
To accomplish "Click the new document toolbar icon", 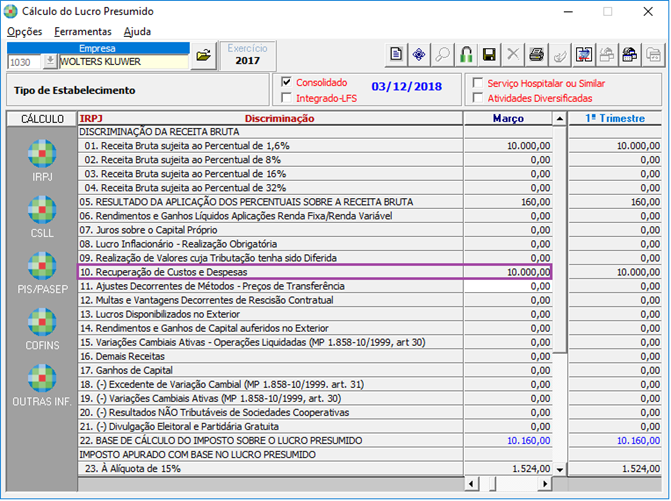I will [x=396, y=55].
